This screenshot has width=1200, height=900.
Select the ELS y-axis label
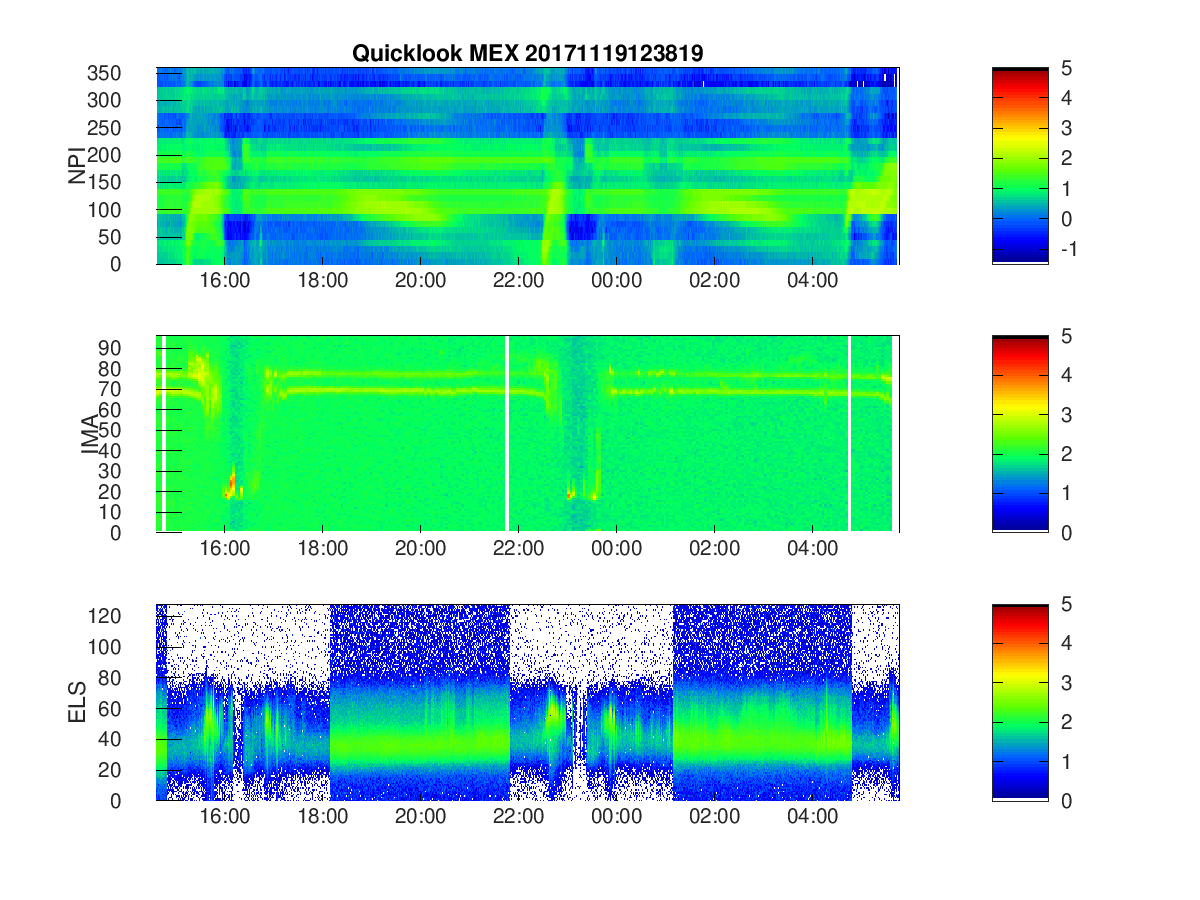(x=76, y=702)
